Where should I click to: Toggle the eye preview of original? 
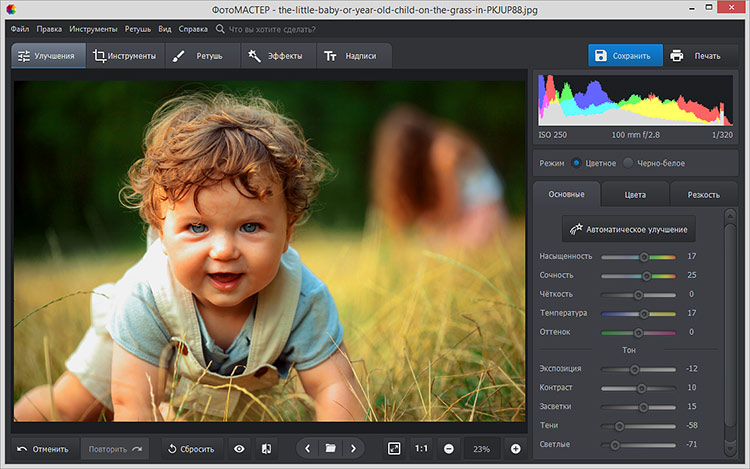pyautogui.click(x=239, y=449)
